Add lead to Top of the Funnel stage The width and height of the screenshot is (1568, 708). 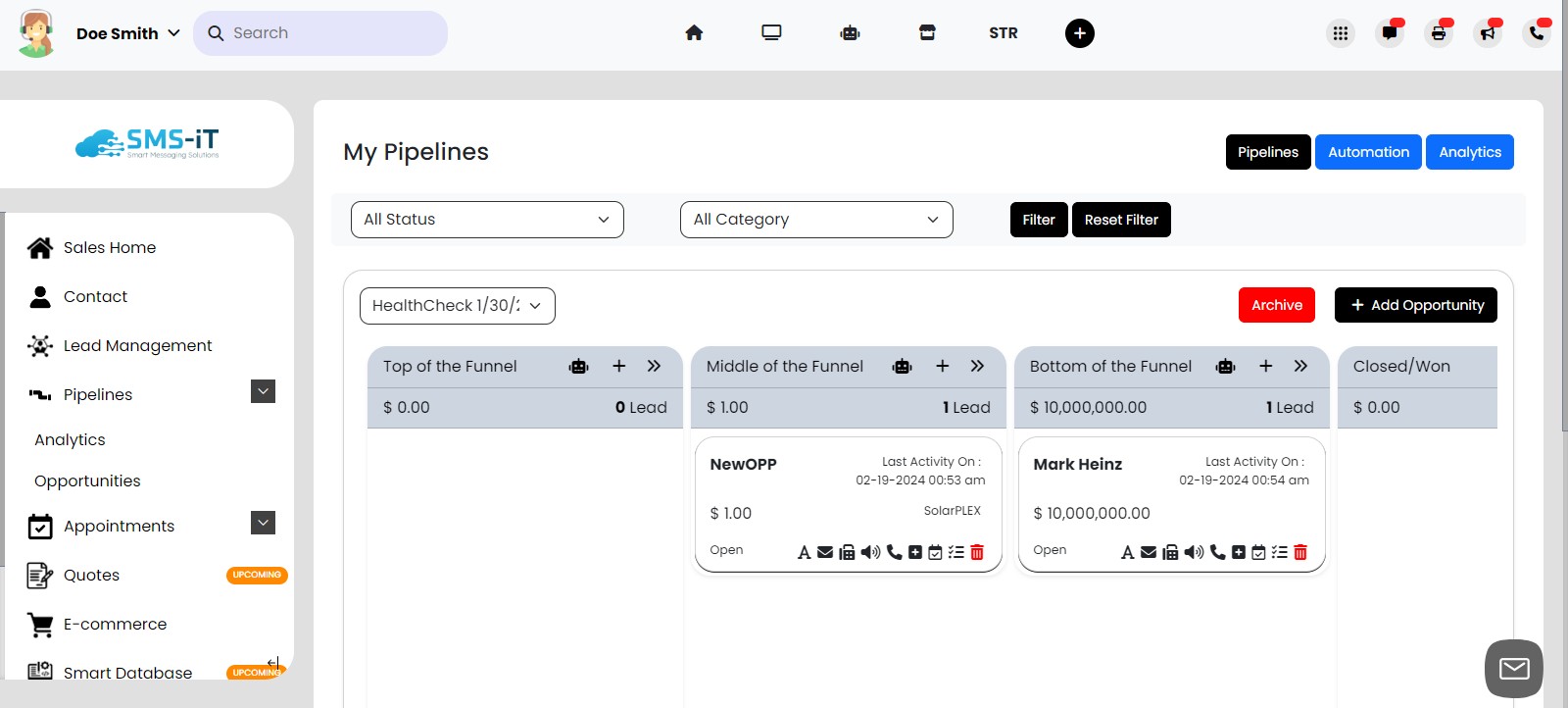coord(618,366)
